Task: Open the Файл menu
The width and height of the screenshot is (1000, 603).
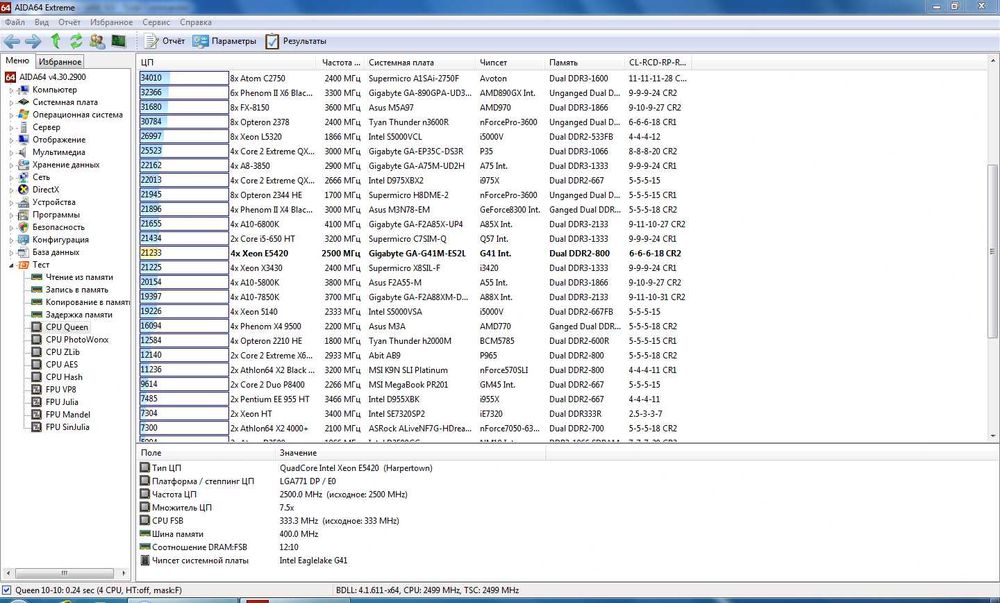Action: point(15,22)
